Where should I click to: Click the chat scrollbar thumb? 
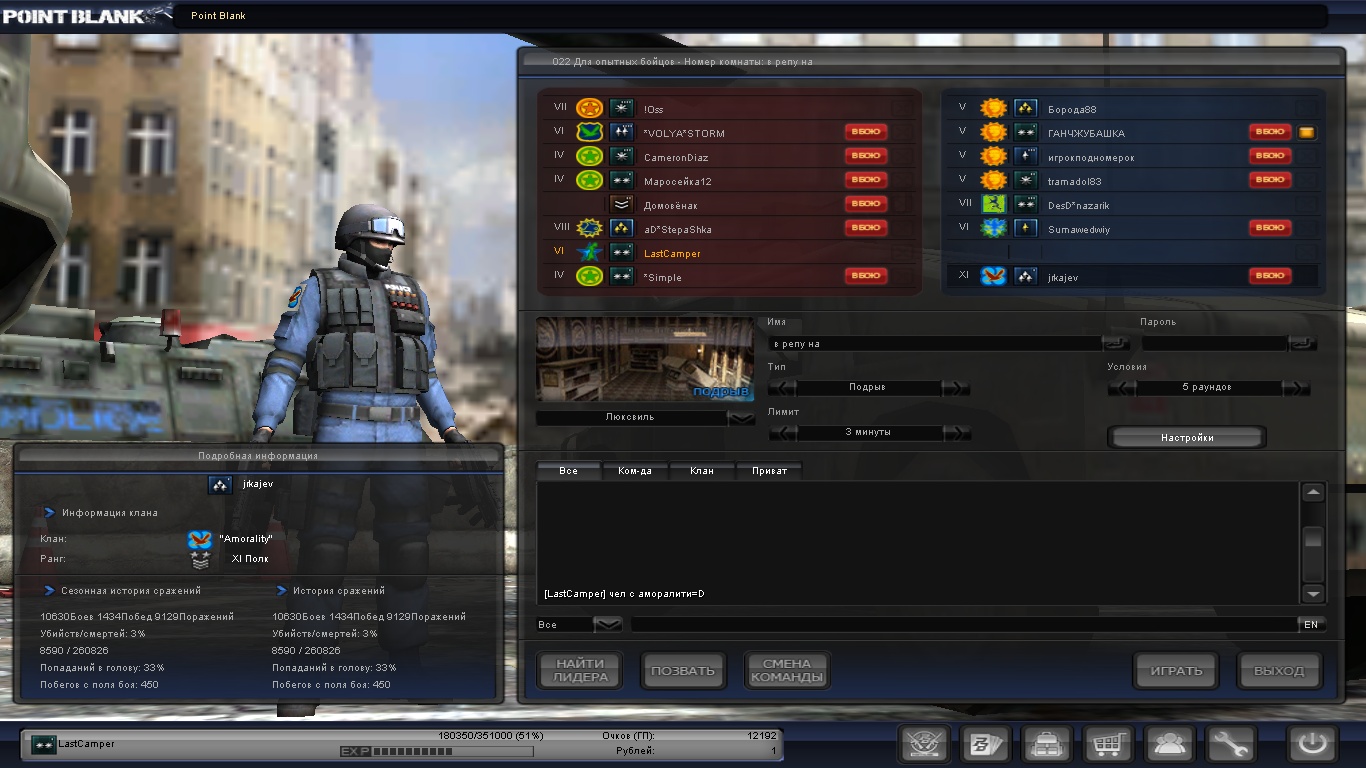coord(1313,537)
